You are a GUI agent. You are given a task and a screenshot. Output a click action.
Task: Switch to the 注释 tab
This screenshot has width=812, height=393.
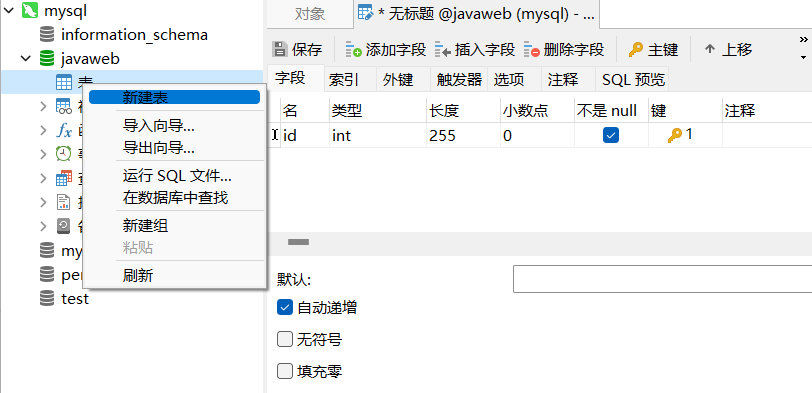point(568,80)
